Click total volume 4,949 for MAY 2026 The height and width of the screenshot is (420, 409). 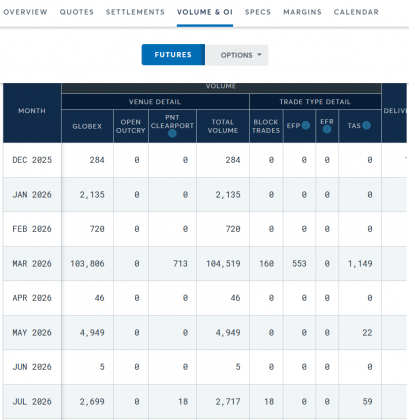228,333
